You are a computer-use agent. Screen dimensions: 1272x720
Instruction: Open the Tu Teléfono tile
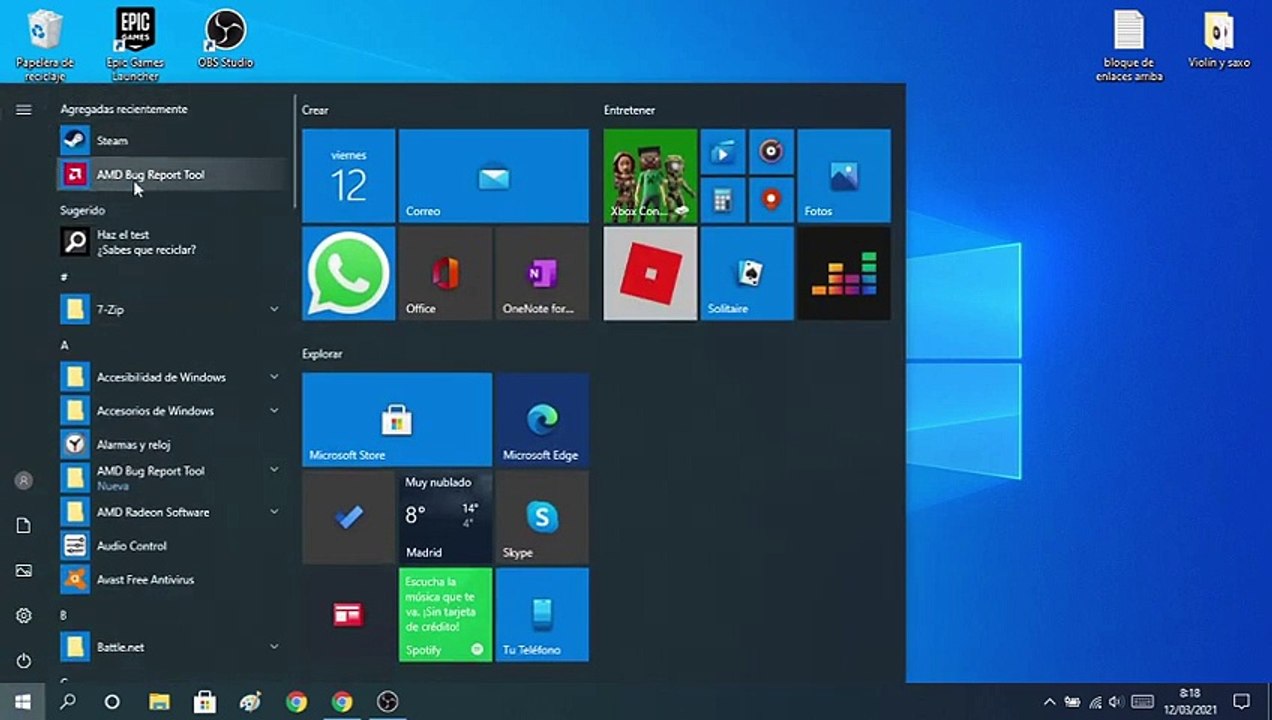point(542,614)
